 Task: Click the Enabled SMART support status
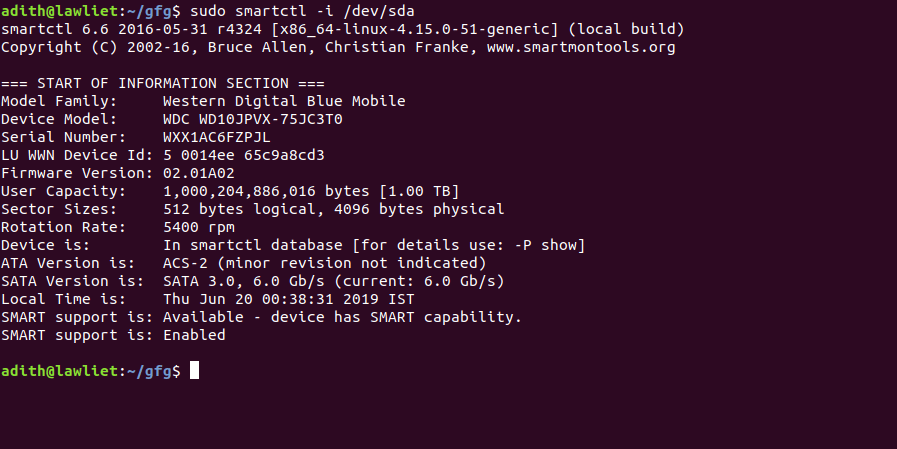tap(194, 335)
